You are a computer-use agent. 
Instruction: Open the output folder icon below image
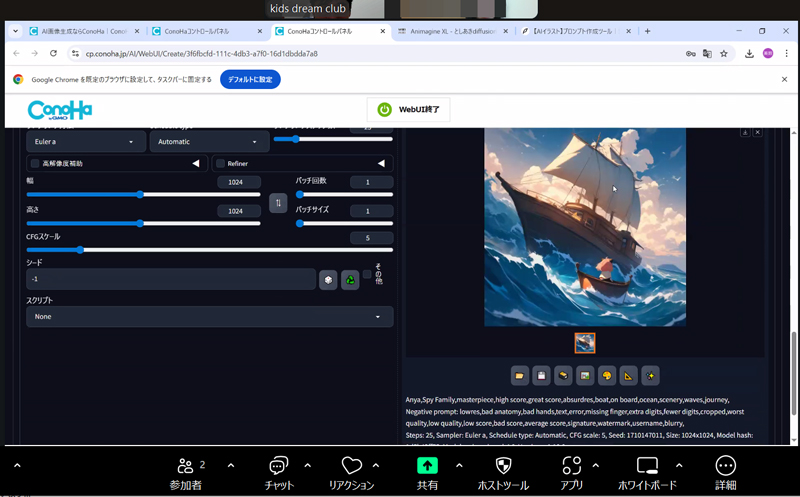[519, 376]
